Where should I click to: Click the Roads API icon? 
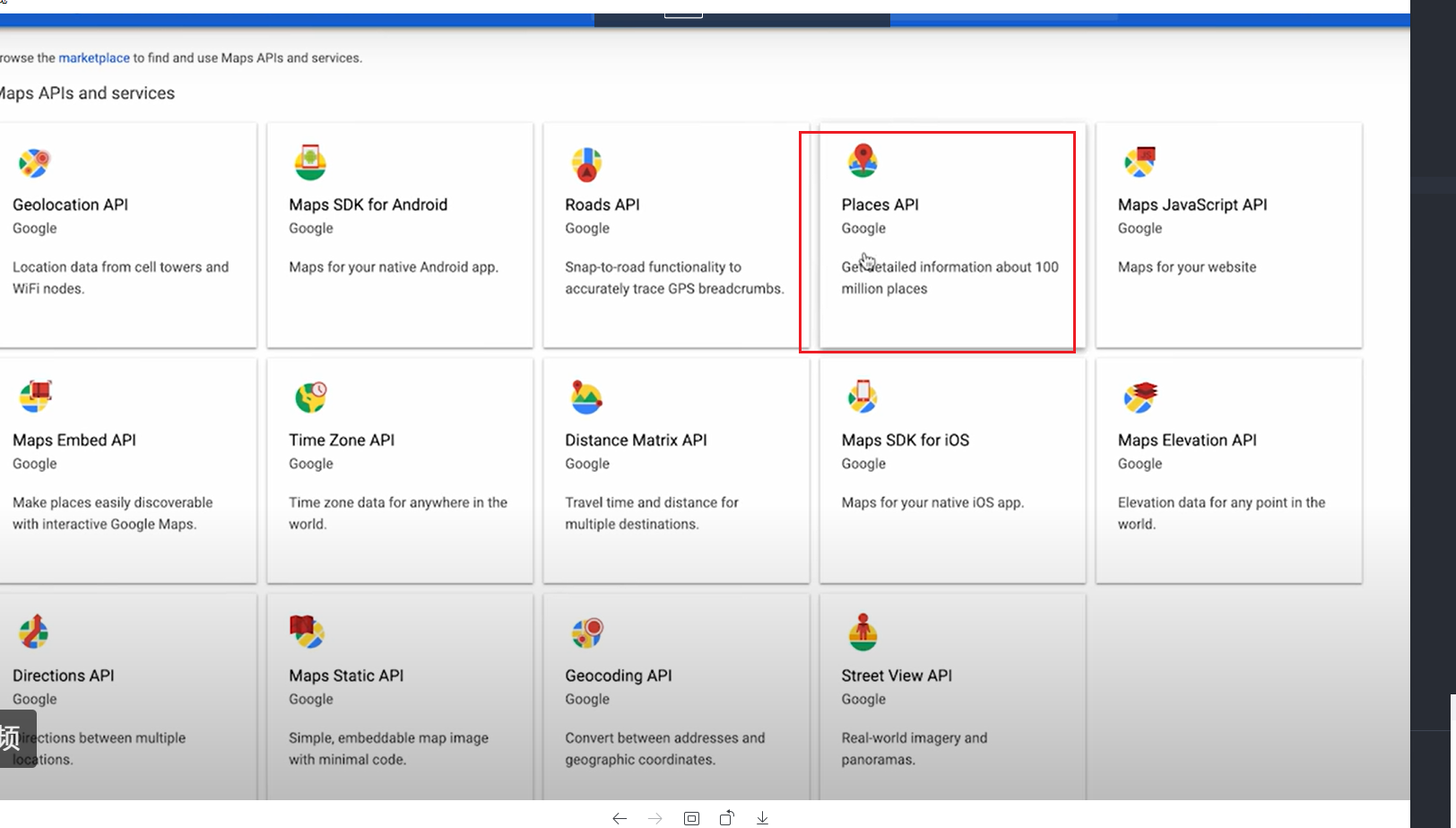click(x=586, y=163)
